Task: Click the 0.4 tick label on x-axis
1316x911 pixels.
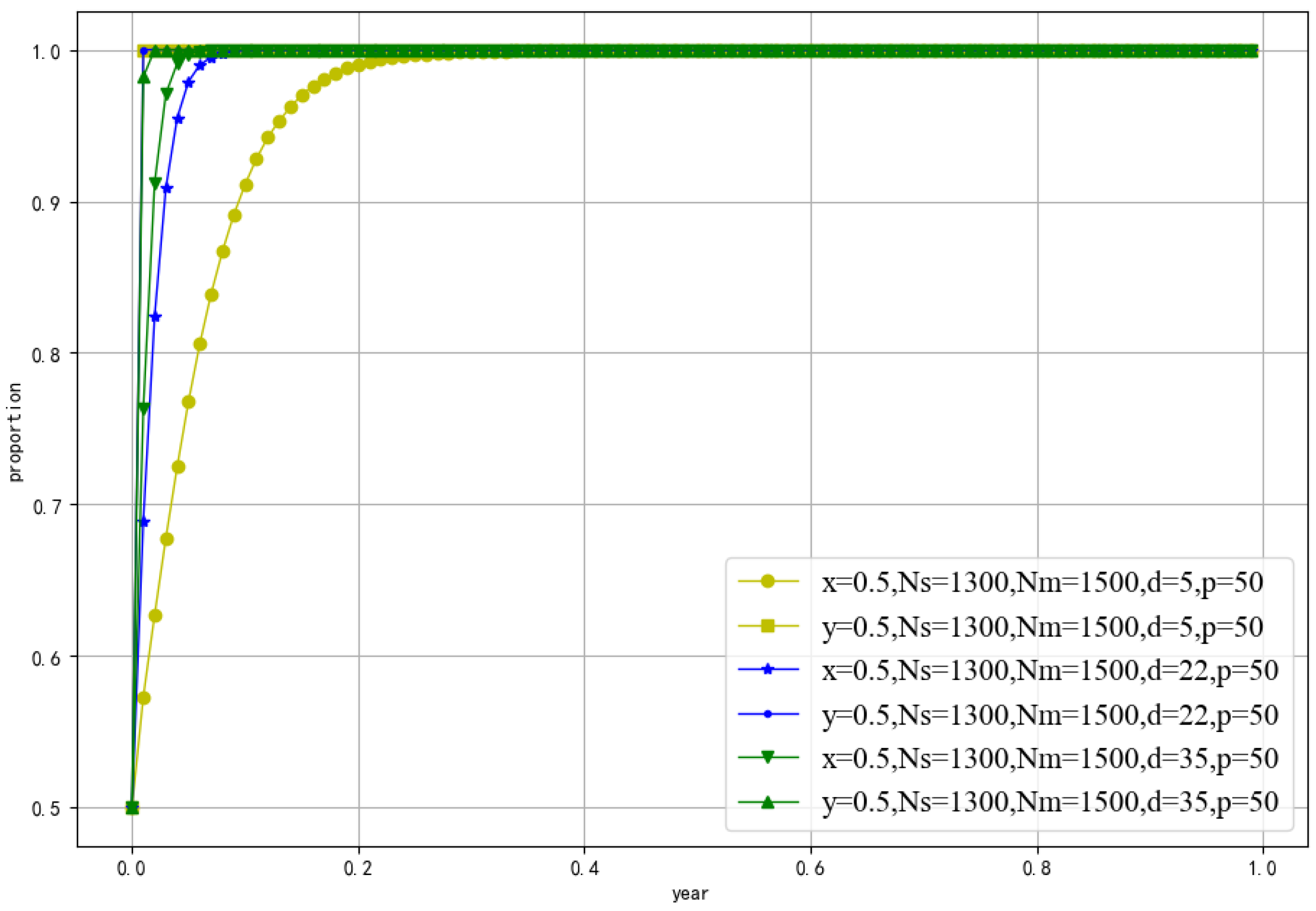Action: pos(585,868)
